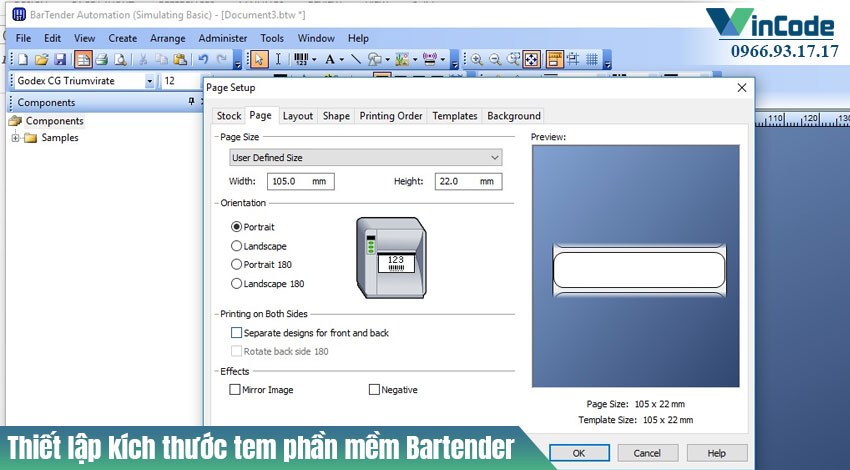Click the Zoom to region icon
This screenshot has height=470, width=850.
[513, 59]
